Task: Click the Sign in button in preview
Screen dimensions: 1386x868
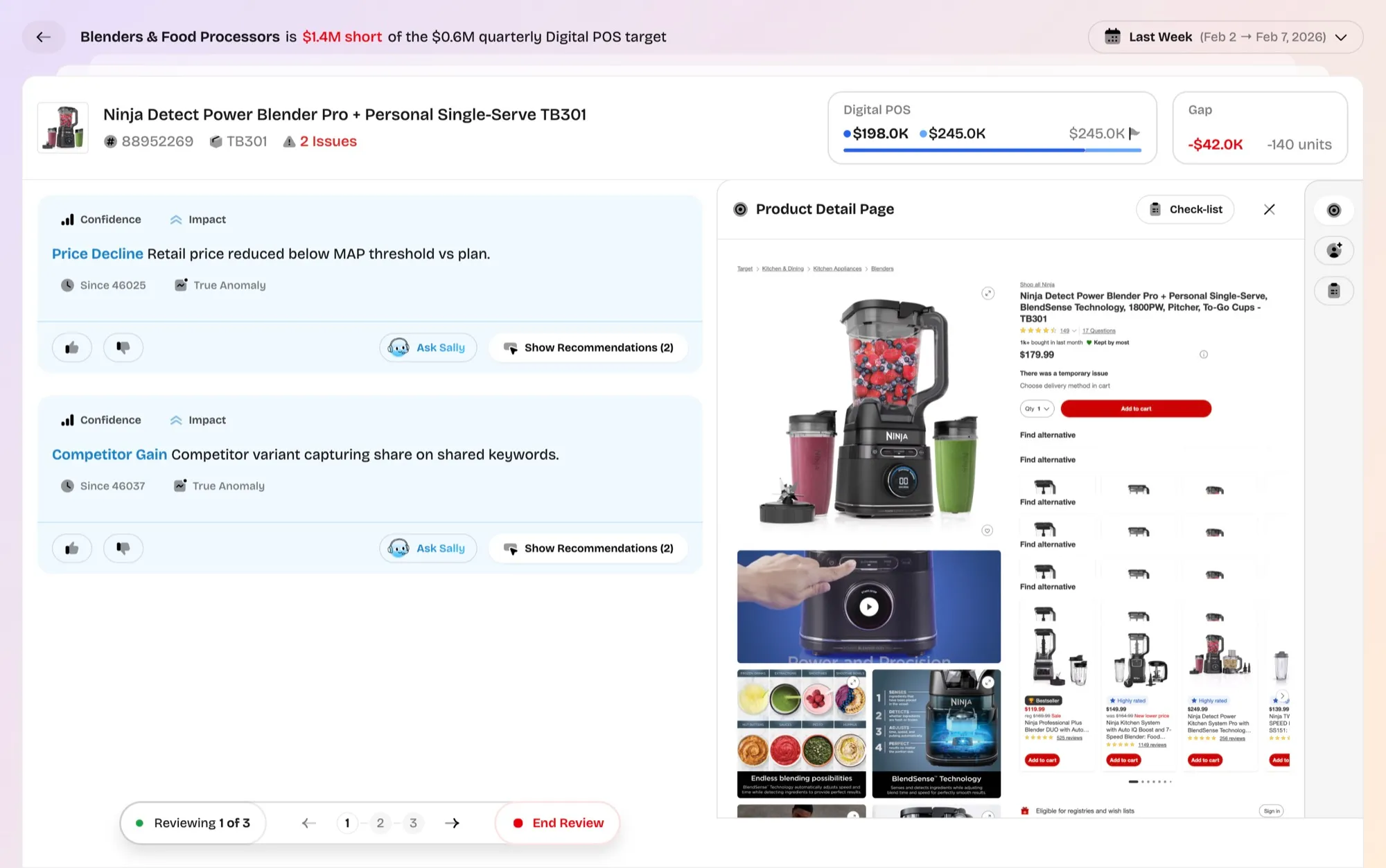Action: coord(1272,811)
